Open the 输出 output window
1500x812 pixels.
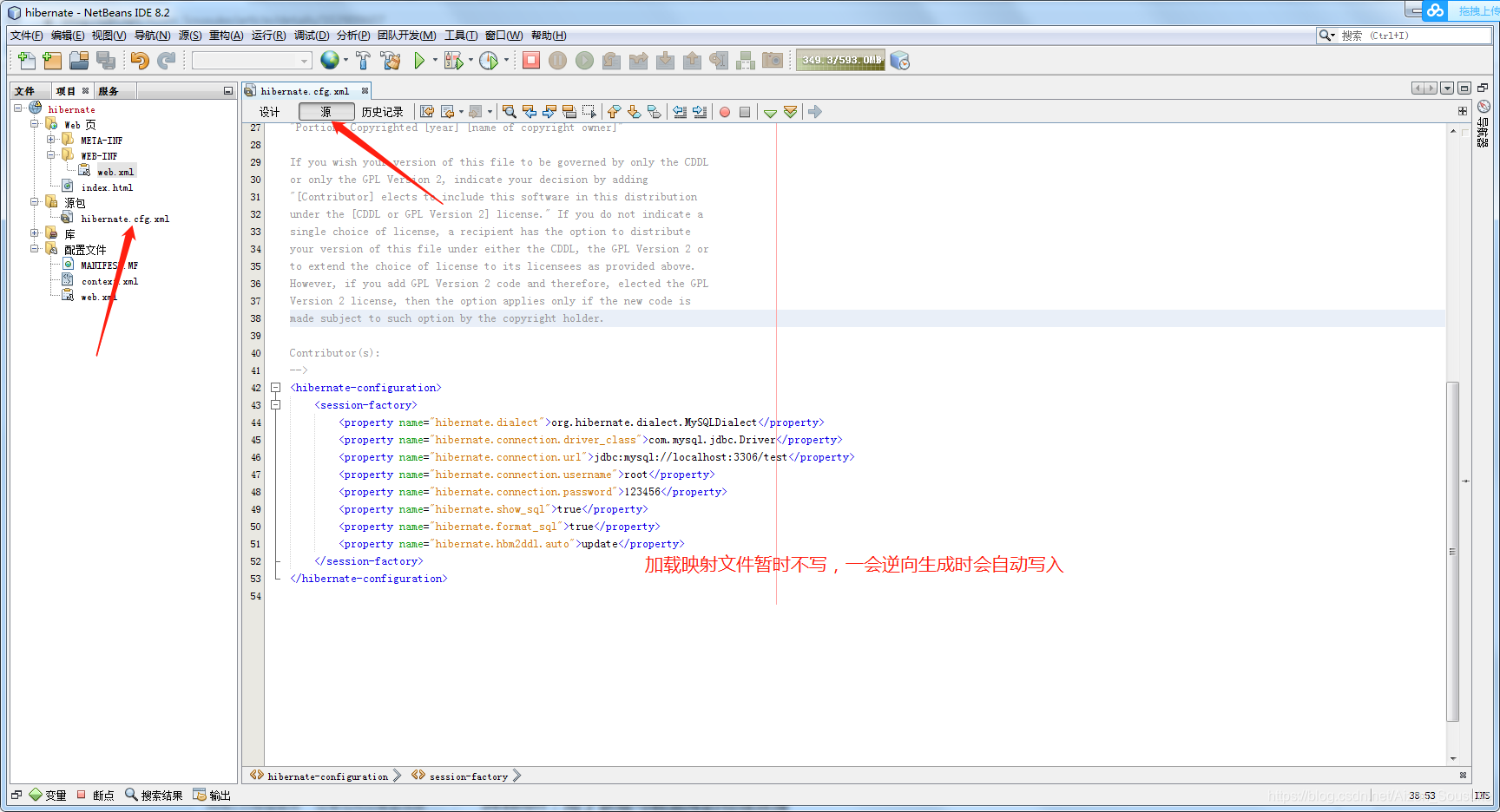(x=213, y=795)
